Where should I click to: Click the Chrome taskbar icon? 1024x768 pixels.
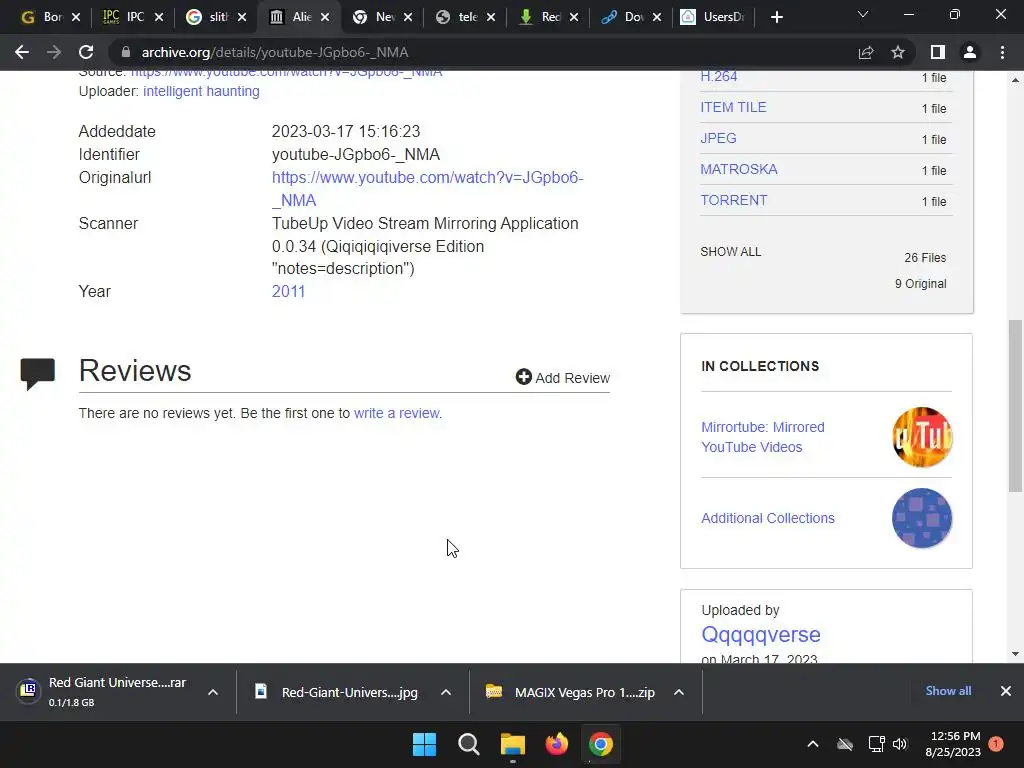[x=601, y=744]
